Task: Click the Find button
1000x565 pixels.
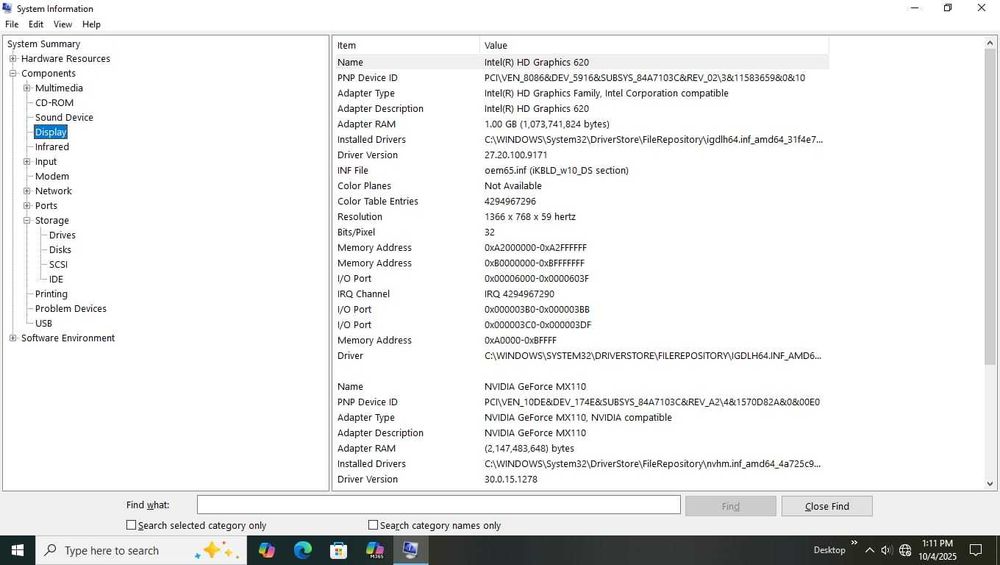Action: 730,506
